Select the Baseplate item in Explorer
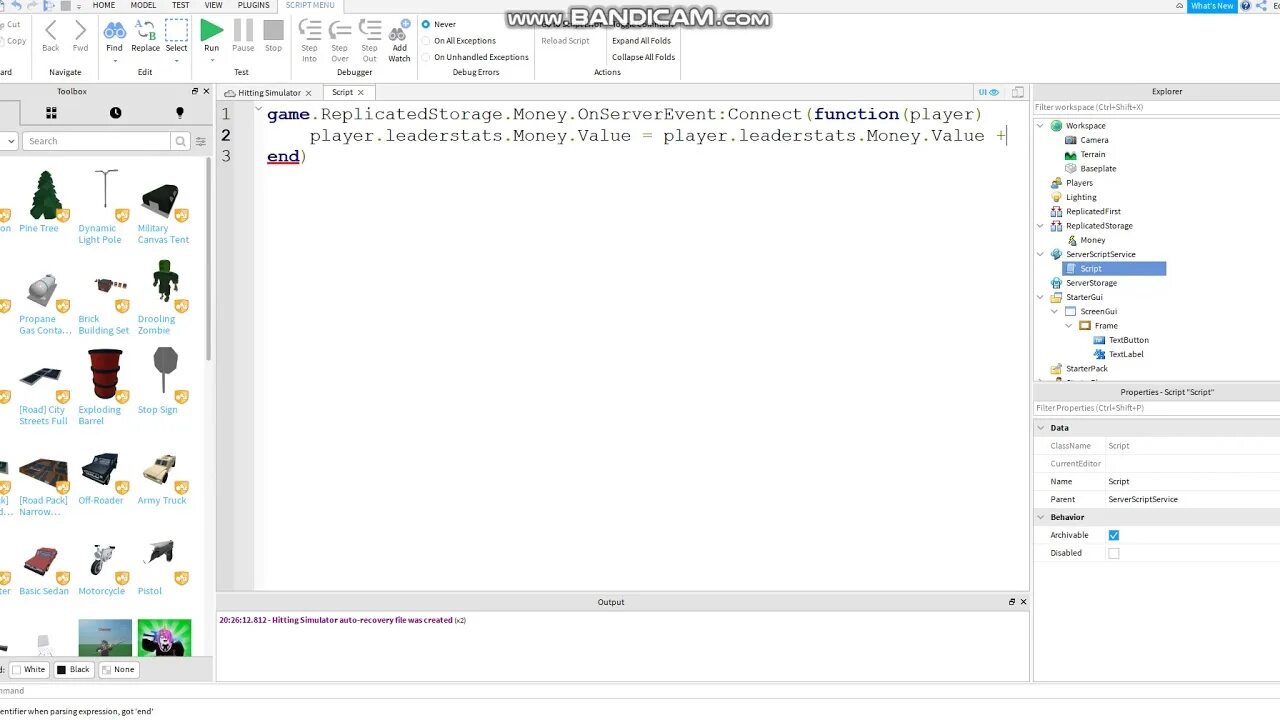Viewport: 1280px width, 720px height. 1098,169
